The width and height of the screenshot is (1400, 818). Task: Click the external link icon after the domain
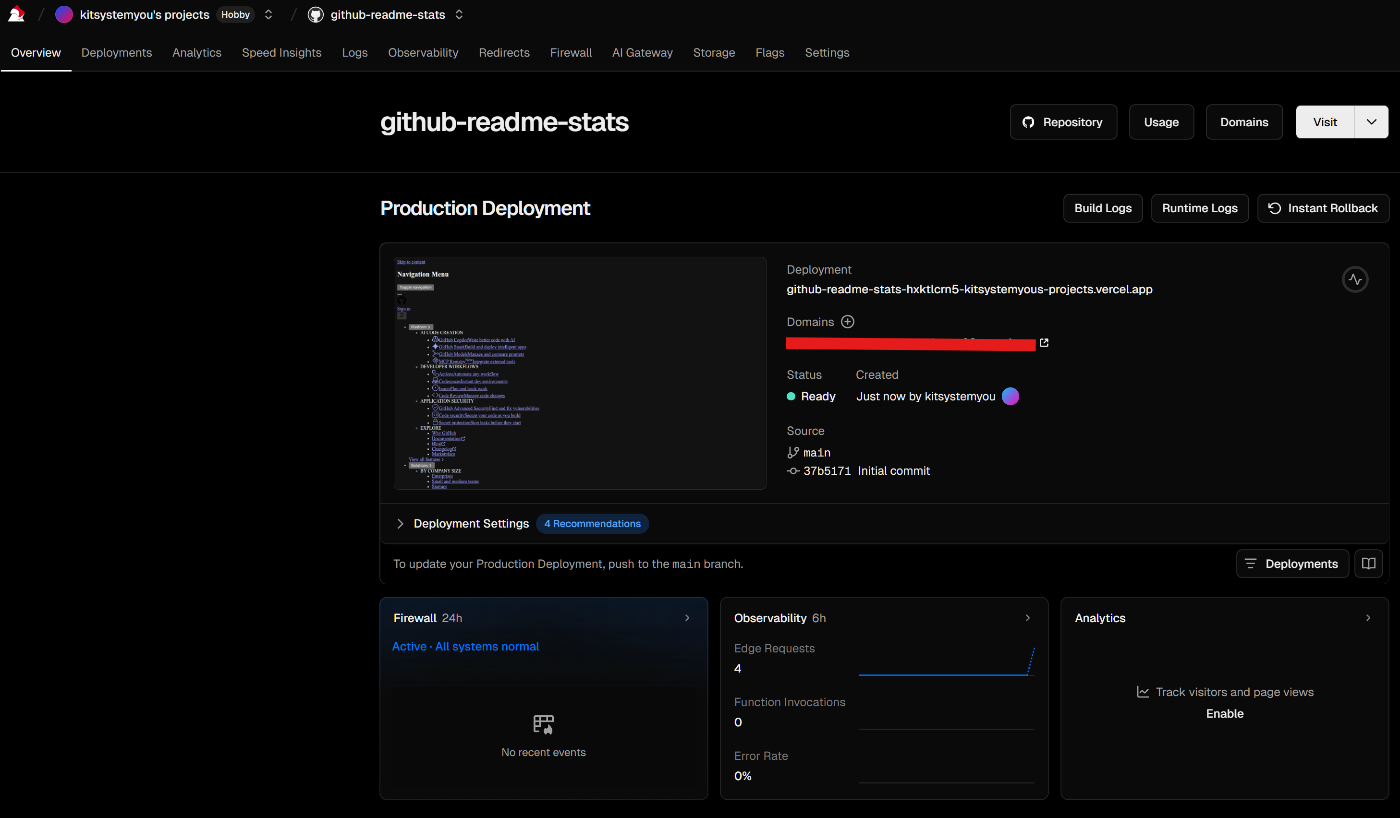tap(1044, 343)
